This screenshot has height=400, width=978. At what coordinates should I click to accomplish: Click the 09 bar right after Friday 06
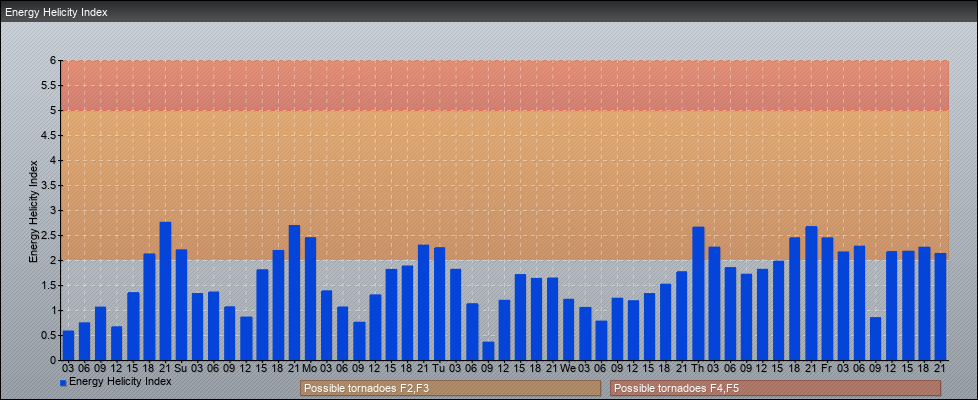[x=876, y=339]
